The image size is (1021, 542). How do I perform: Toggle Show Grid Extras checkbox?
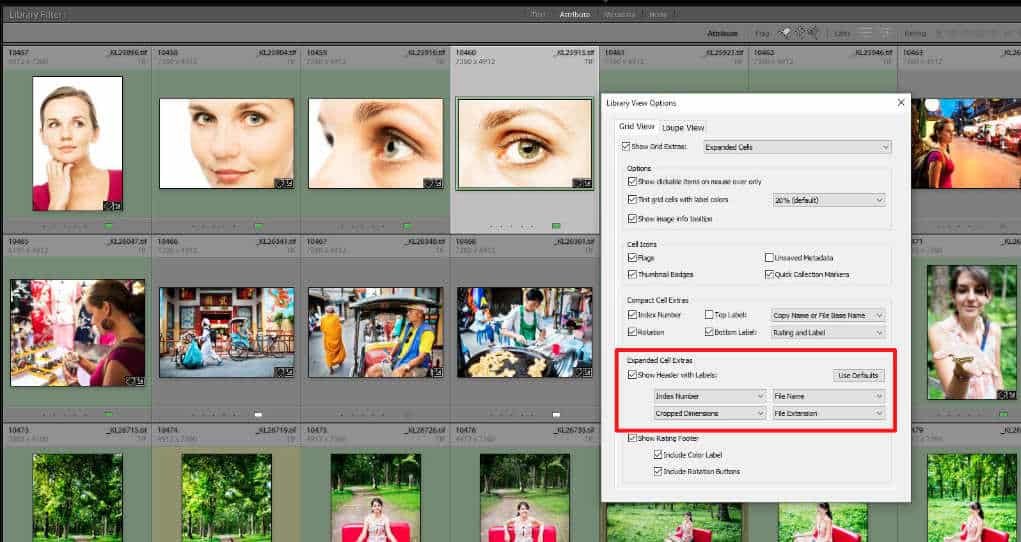pyautogui.click(x=626, y=147)
